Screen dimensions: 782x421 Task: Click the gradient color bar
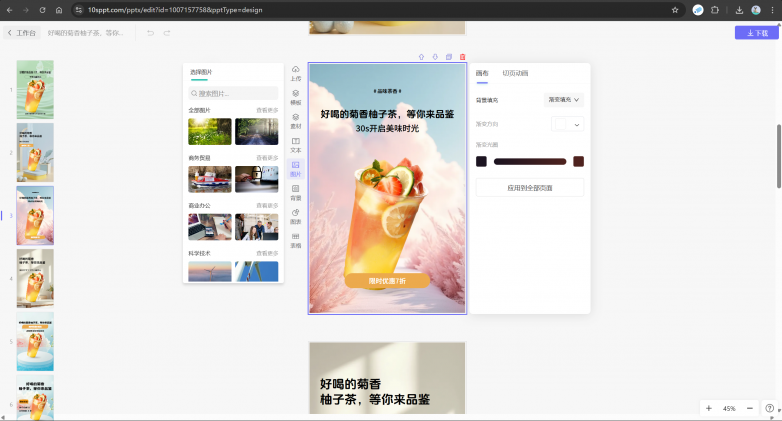(530, 161)
